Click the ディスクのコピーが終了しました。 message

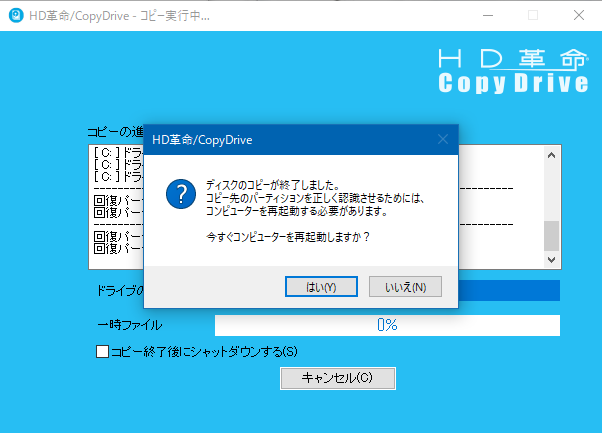click(x=273, y=185)
